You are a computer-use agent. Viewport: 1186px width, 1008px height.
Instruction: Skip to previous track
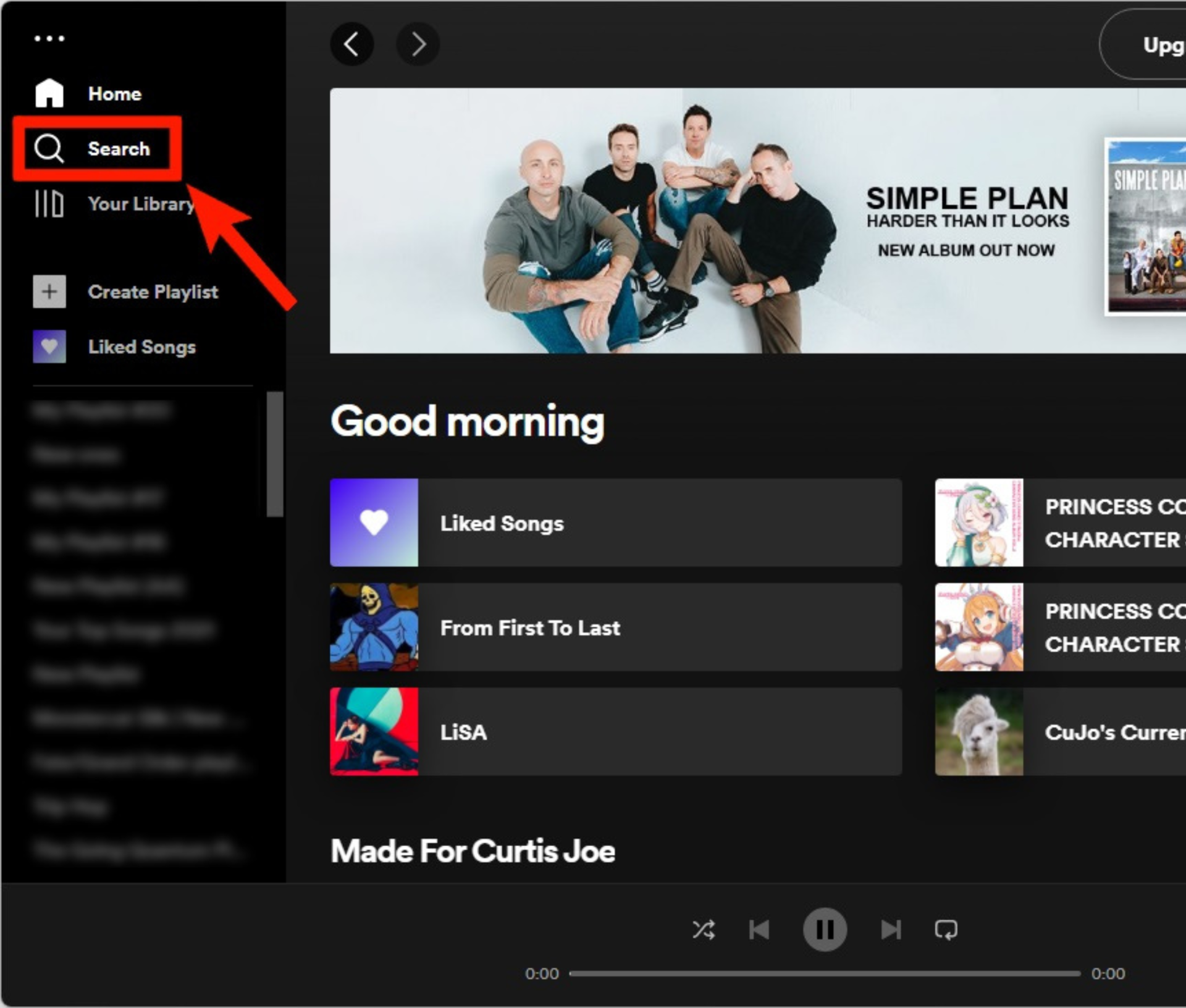759,930
